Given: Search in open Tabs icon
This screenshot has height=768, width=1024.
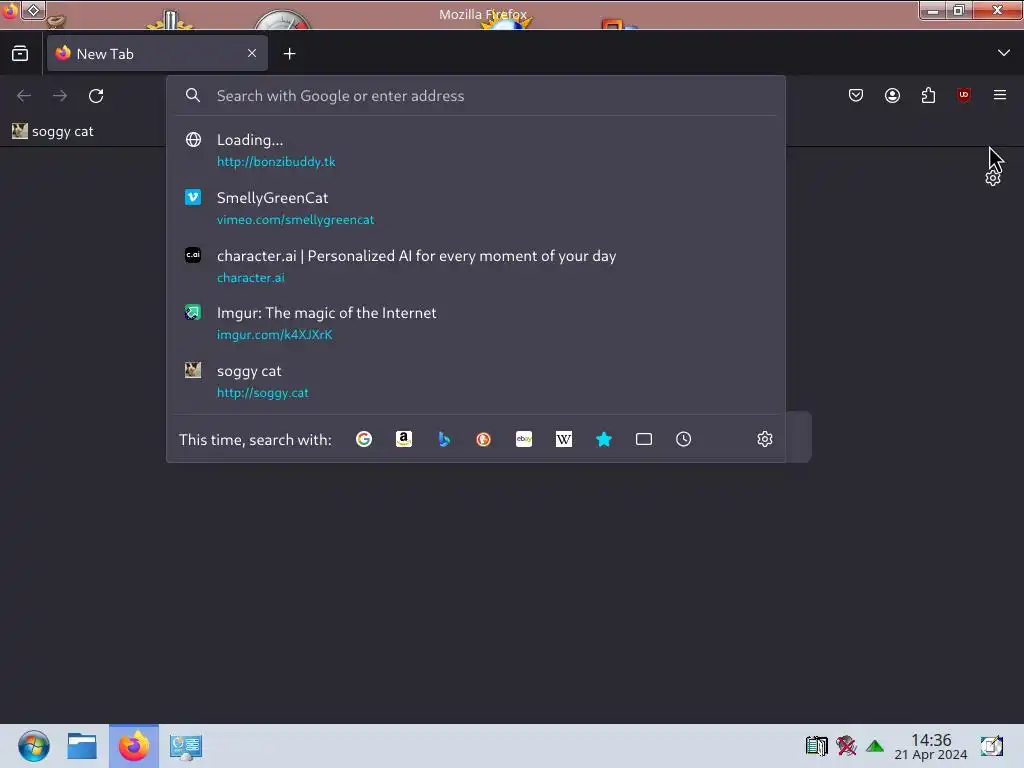Looking at the screenshot, I should pyautogui.click(x=644, y=440).
